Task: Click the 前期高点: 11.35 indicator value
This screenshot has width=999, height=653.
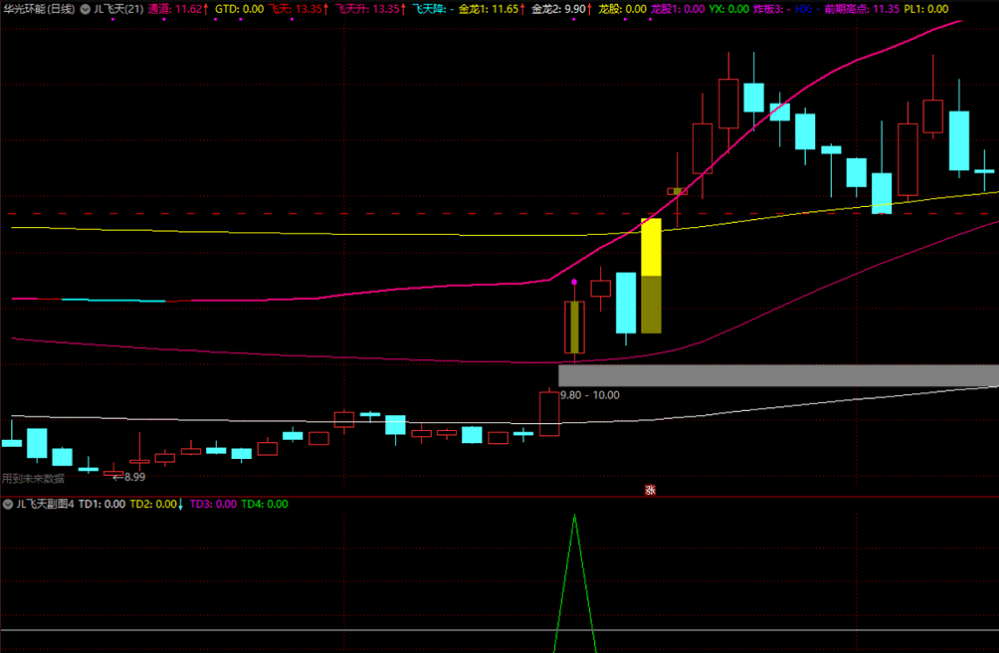Action: [861, 10]
